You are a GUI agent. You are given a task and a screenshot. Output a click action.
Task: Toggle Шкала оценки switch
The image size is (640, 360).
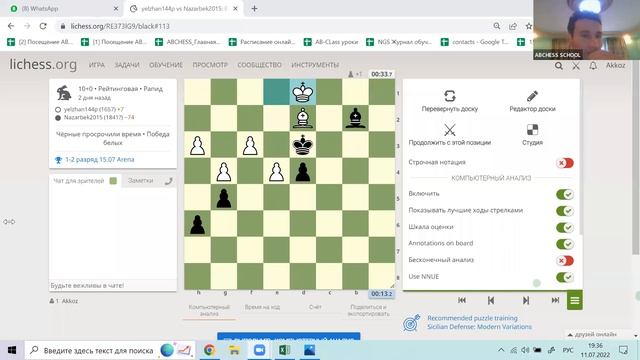(x=565, y=227)
